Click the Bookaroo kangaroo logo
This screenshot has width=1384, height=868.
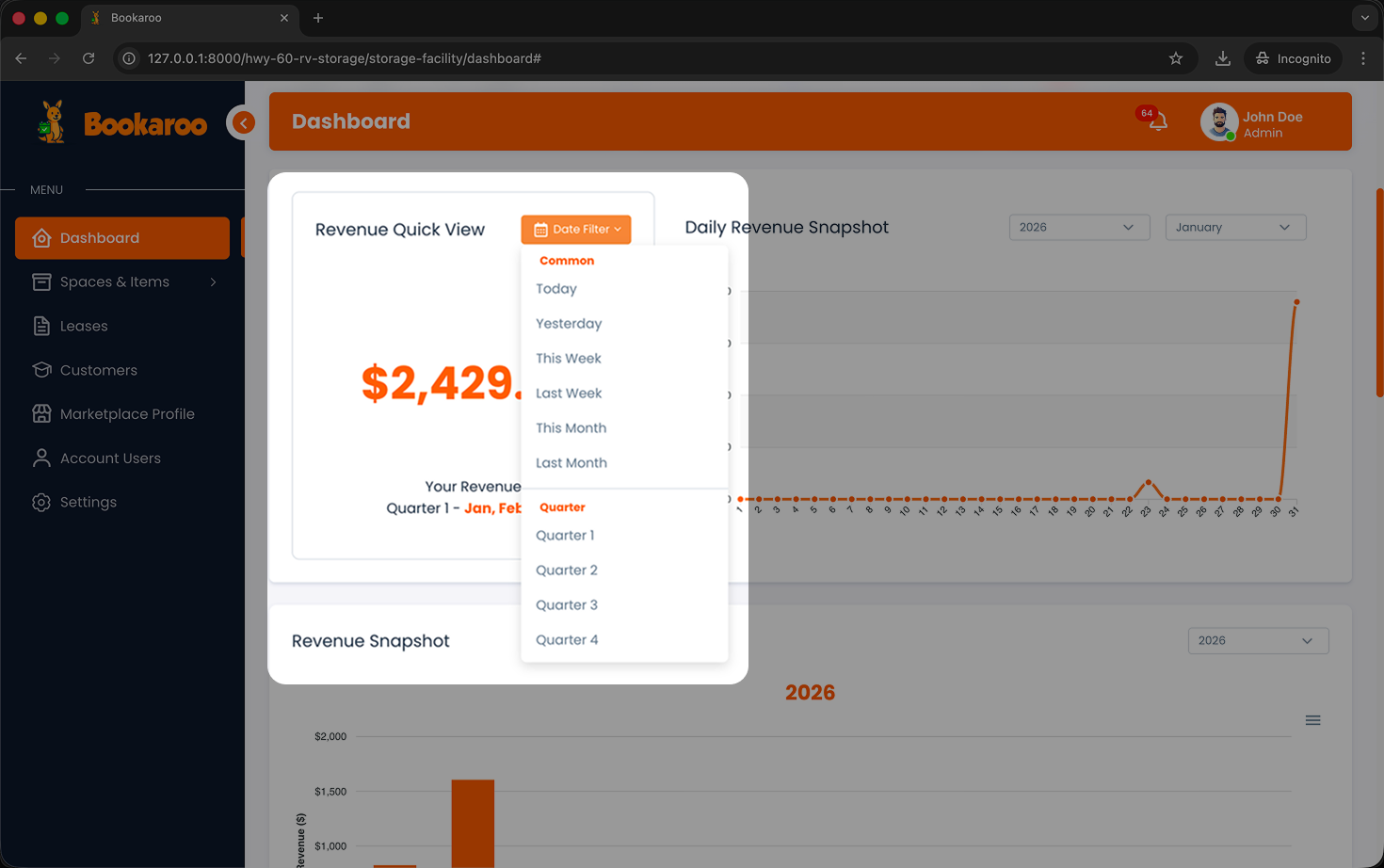tap(52, 122)
